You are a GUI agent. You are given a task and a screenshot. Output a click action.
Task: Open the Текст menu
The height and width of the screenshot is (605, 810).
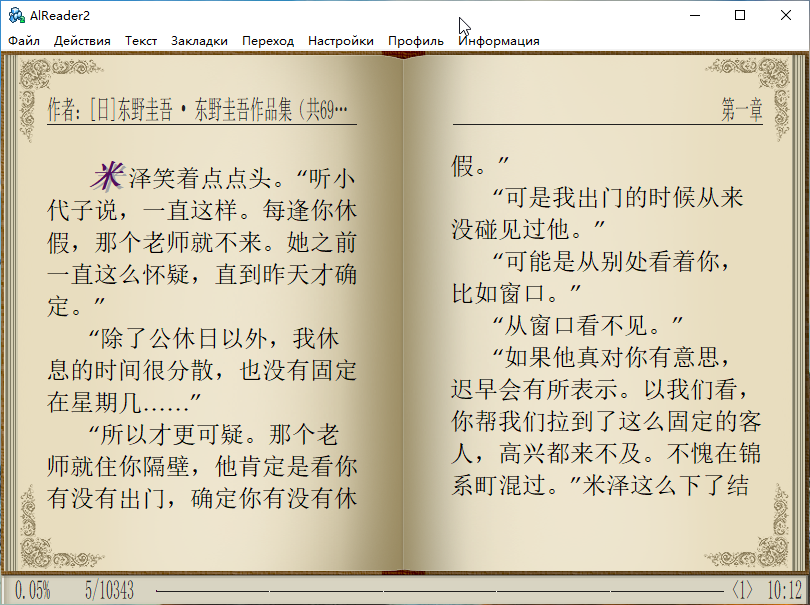pyautogui.click(x=141, y=41)
